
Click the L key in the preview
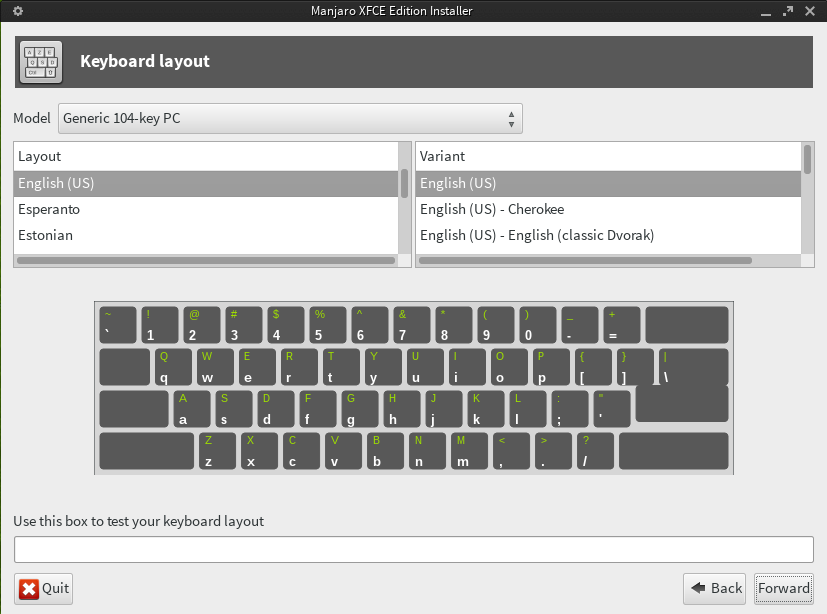click(528, 409)
